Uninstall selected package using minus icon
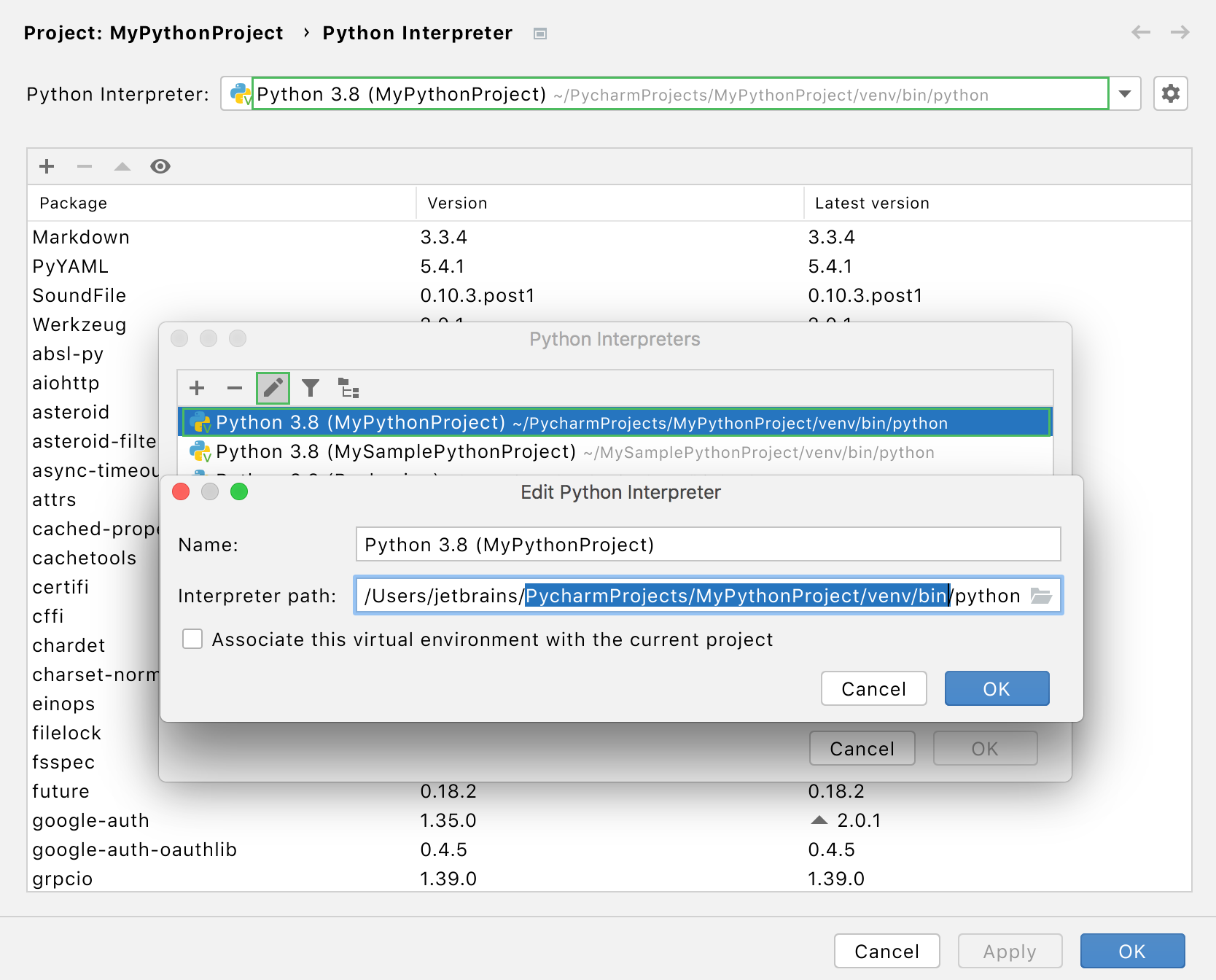Image resolution: width=1216 pixels, height=980 pixels. click(x=85, y=166)
